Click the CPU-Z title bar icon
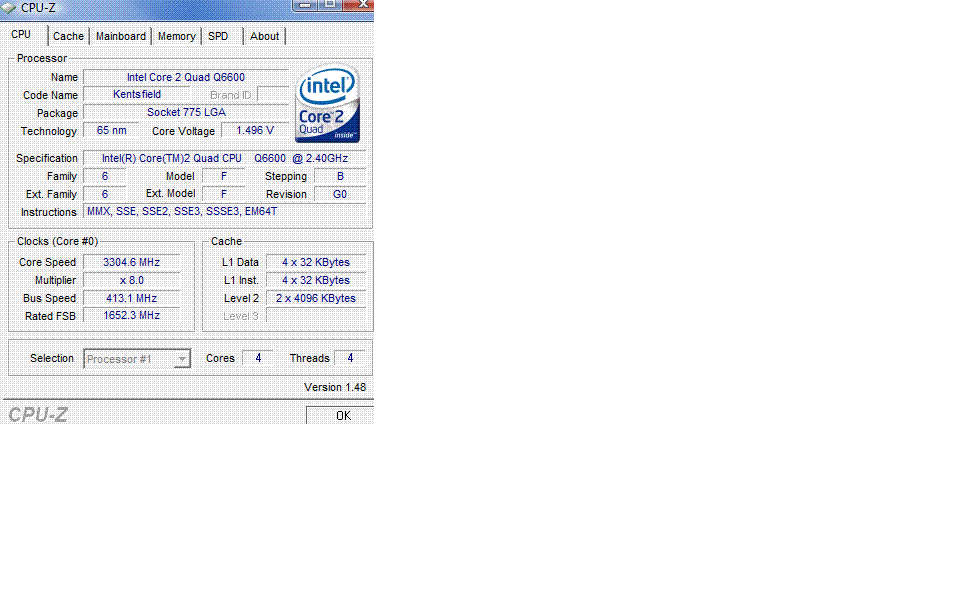 [9, 8]
